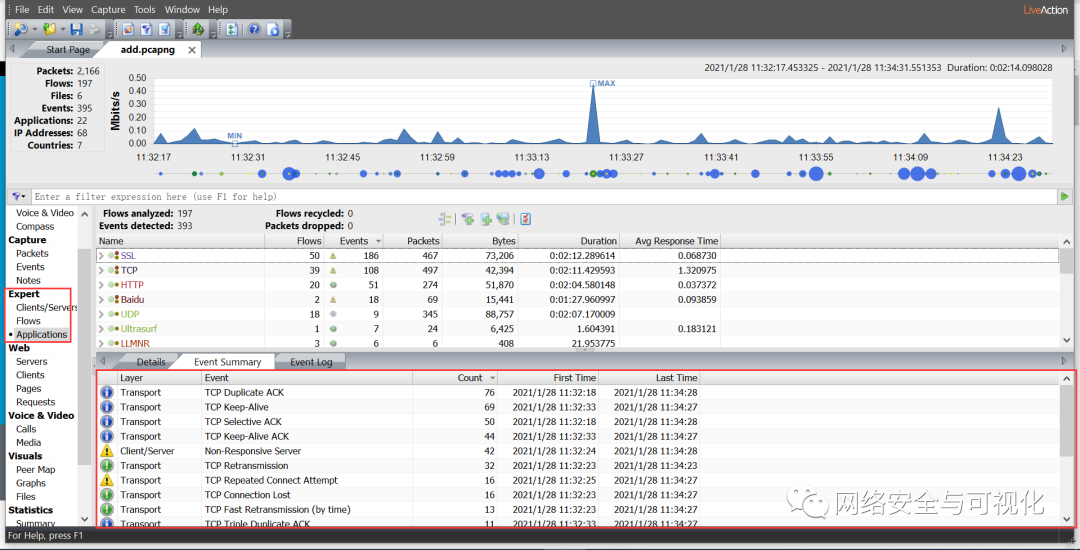
Task: Click the filter expression input field
Action: tap(544, 197)
